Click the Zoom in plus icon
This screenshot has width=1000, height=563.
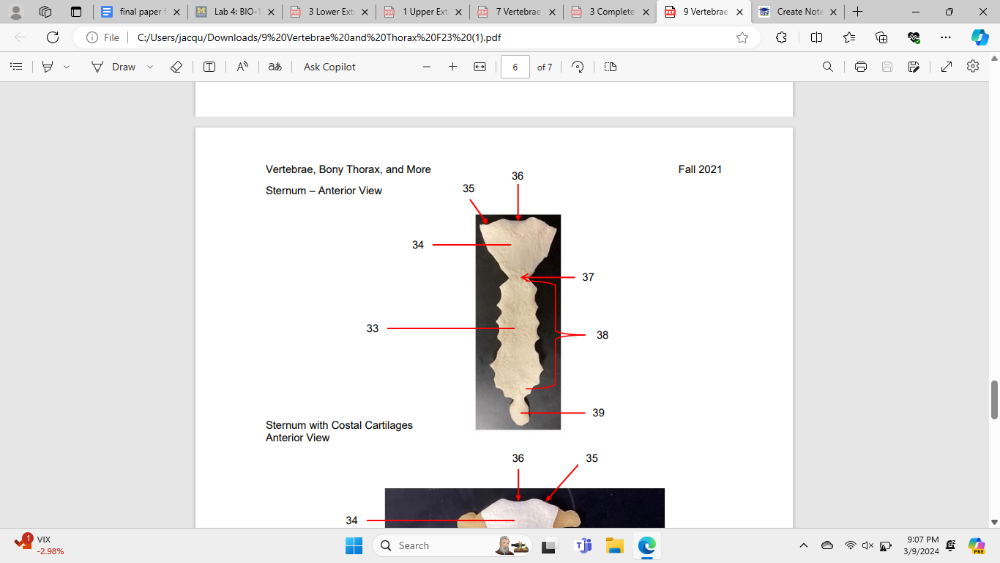pyautogui.click(x=452, y=67)
